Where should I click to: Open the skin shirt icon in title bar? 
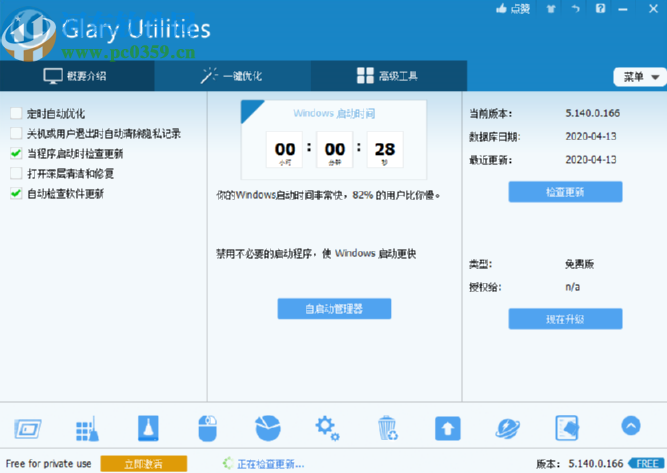[x=551, y=9]
